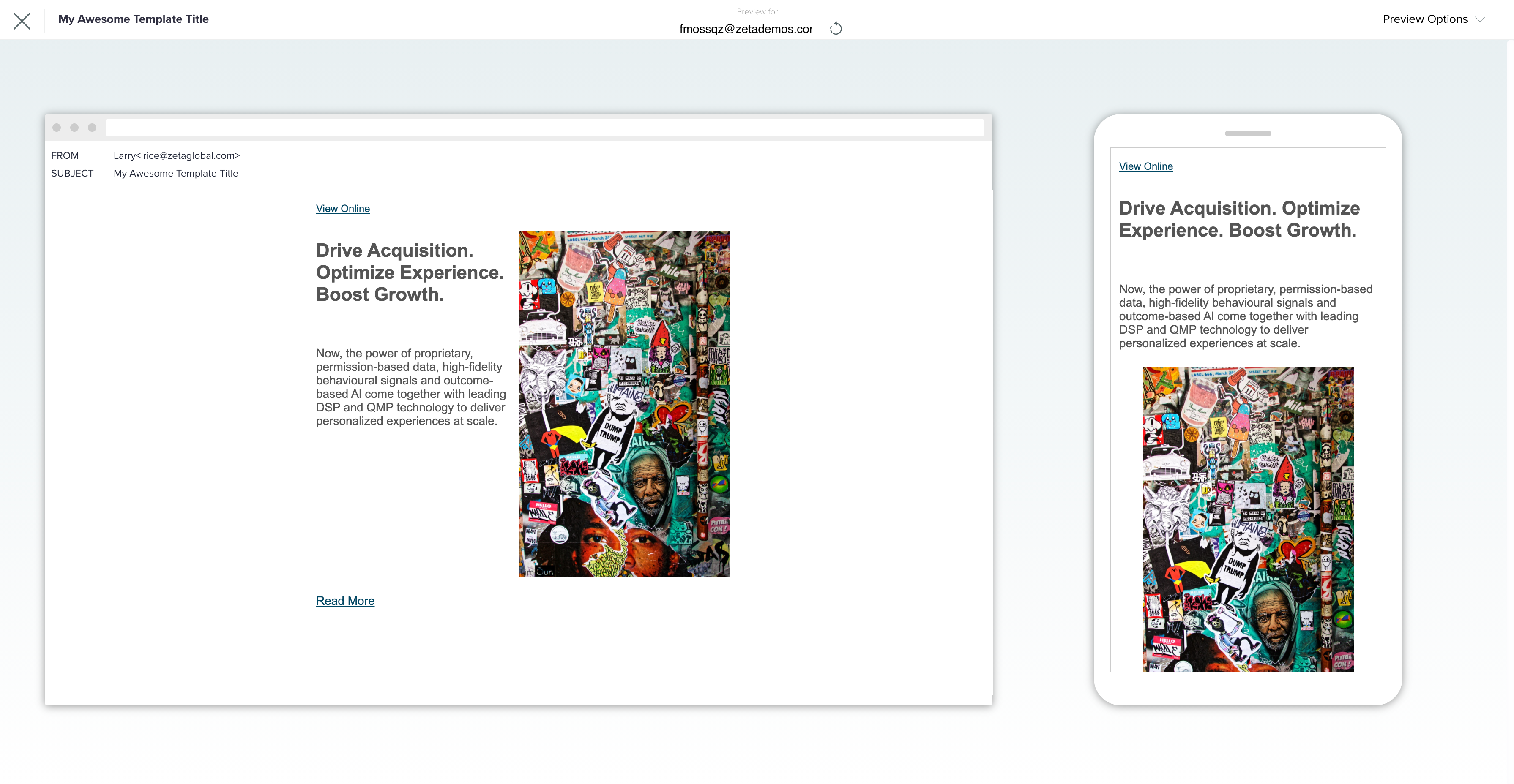Click the FROM label
The width and height of the screenshot is (1514, 784).
tap(65, 155)
